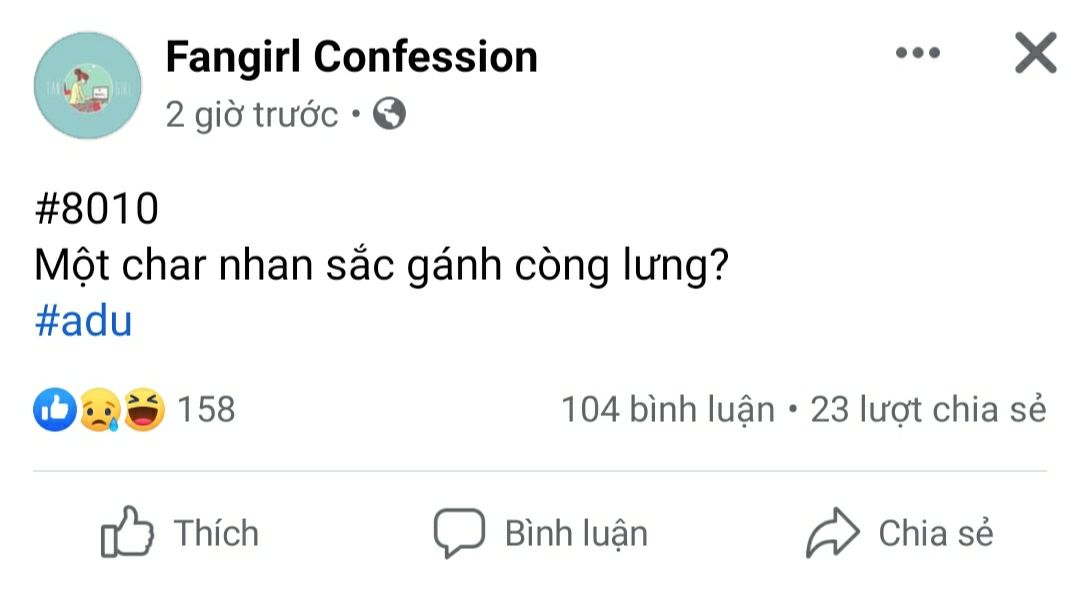
Task: Open the 104 bình luận comments
Action: [x=667, y=410]
